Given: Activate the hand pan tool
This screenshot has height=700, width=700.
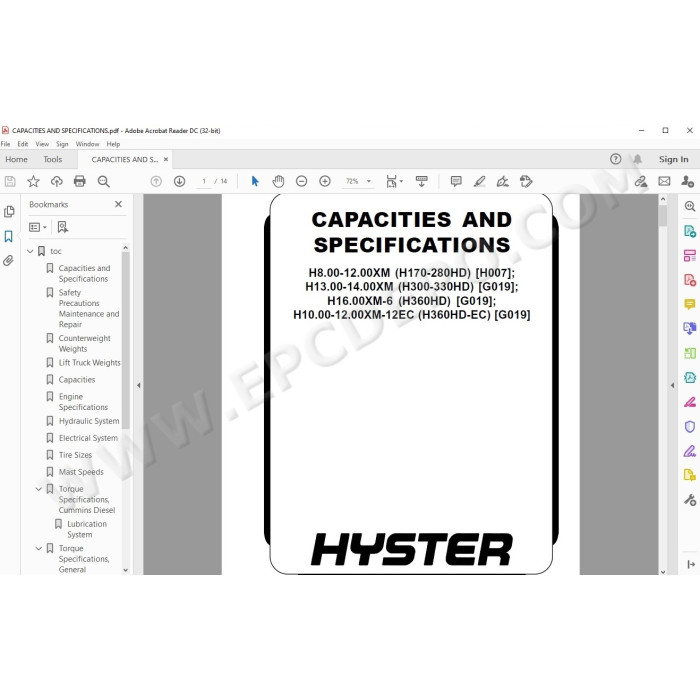Looking at the screenshot, I should tap(278, 181).
